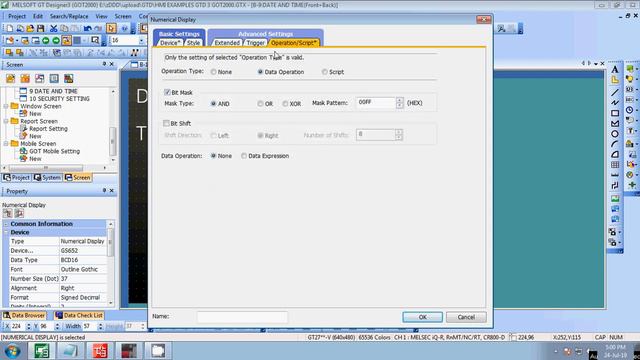The image size is (640, 360).
Task: Collapse the Window Screen folder
Action: point(6,106)
